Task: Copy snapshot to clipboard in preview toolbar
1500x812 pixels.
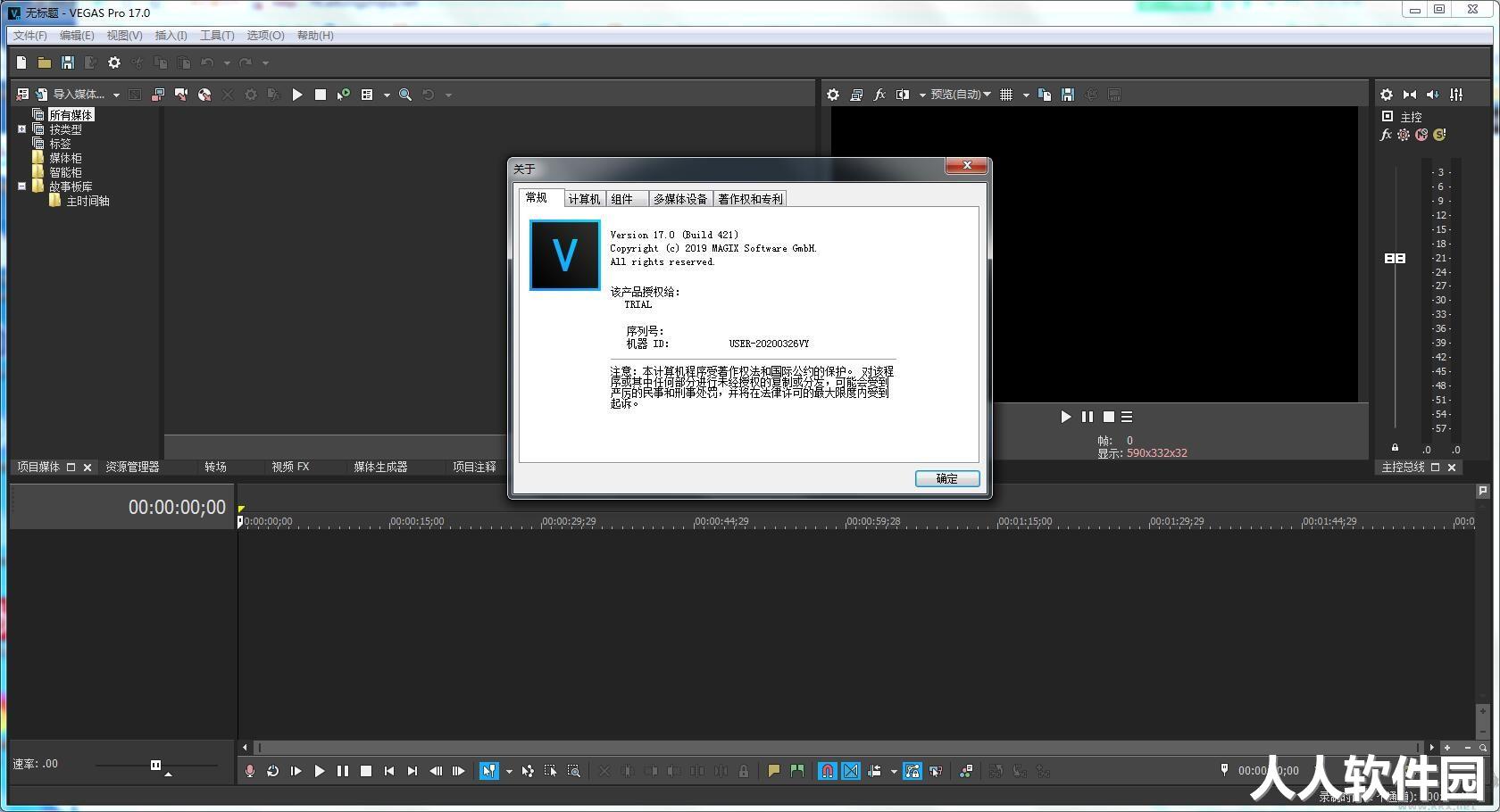Action: tap(1045, 95)
